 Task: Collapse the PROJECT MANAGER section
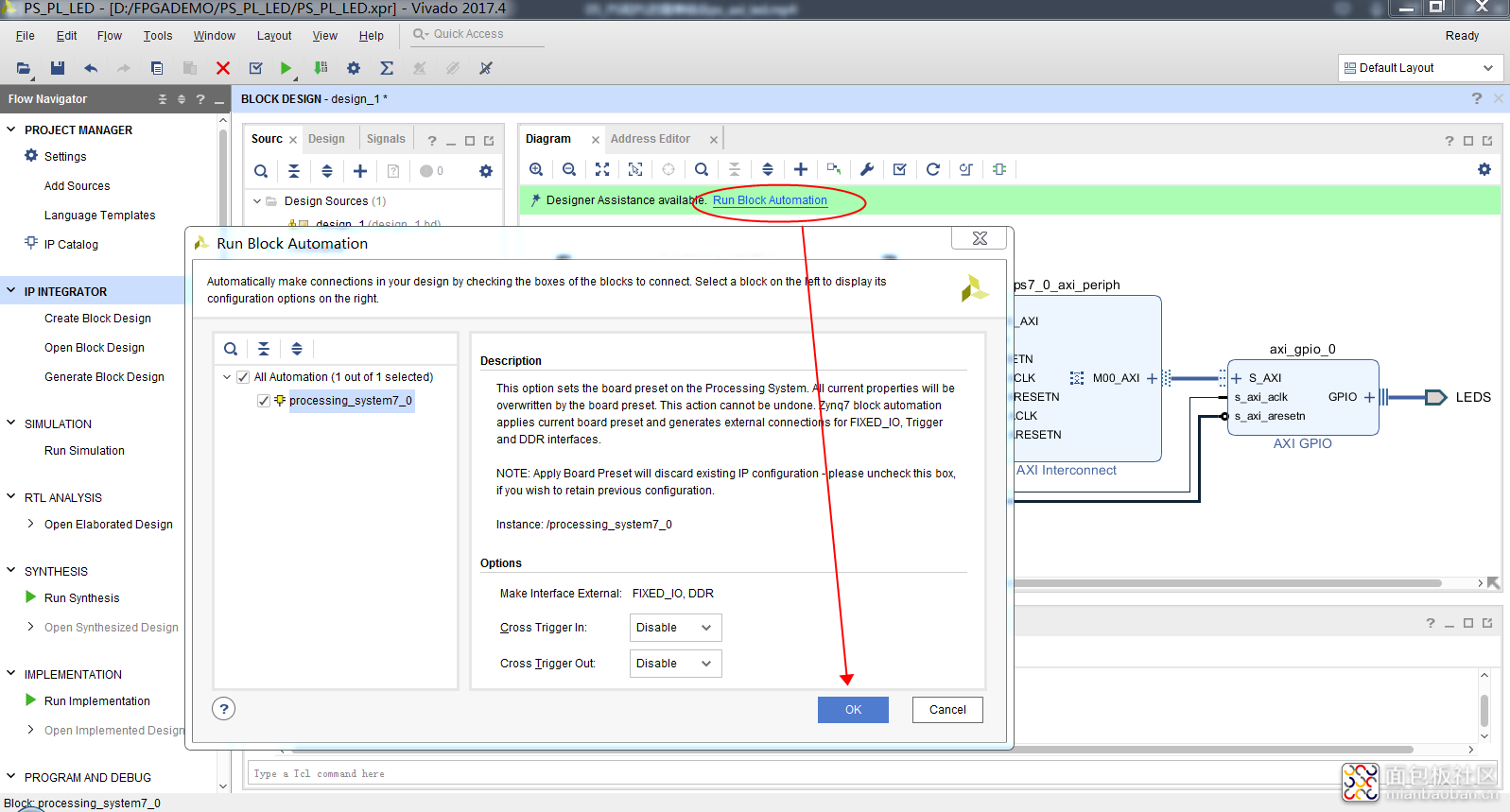[11, 130]
